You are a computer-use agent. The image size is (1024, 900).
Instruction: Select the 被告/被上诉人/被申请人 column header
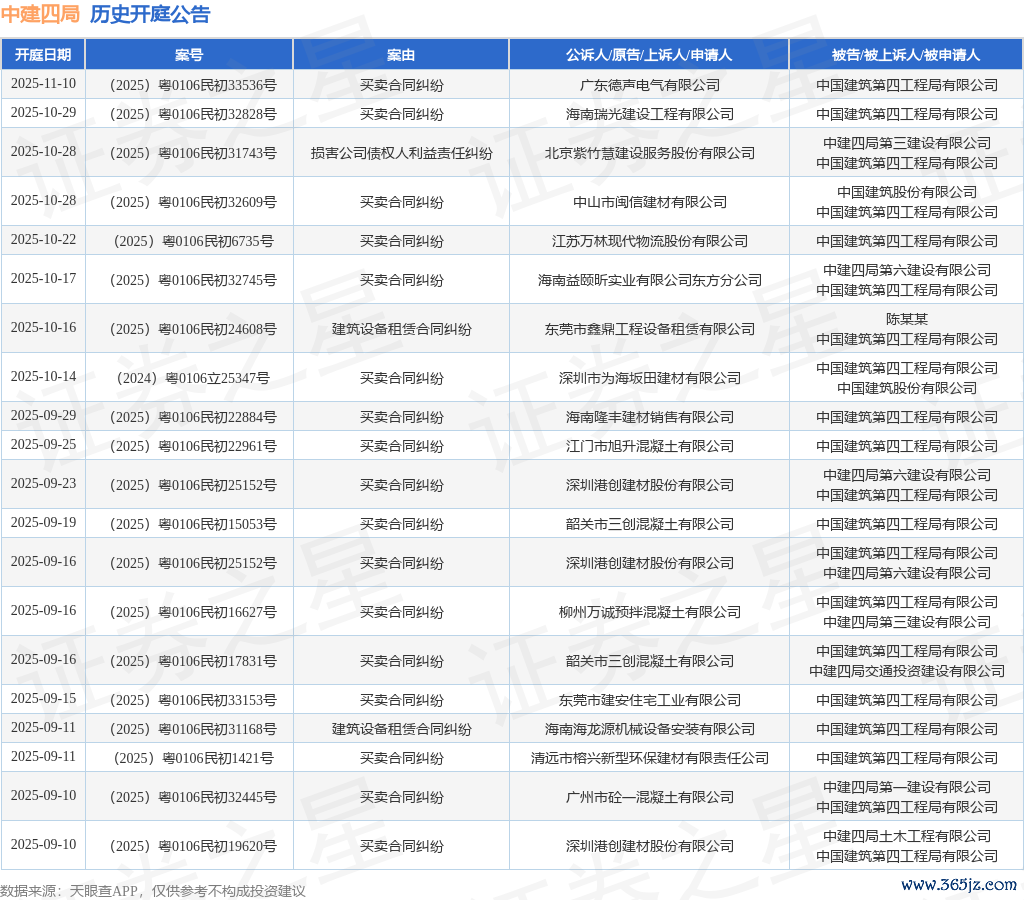coord(906,55)
